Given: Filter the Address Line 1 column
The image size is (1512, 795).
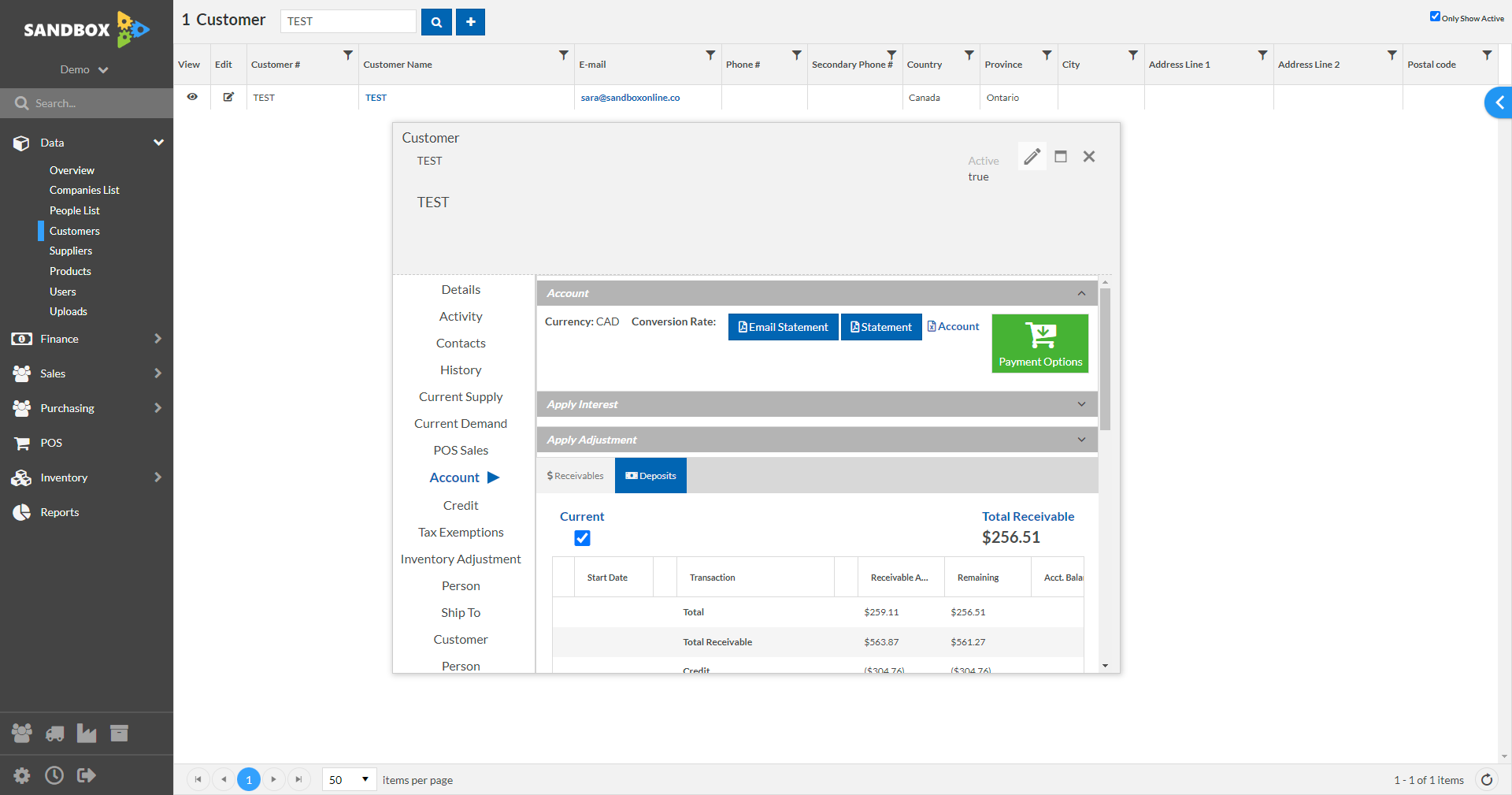Looking at the screenshot, I should tap(1262, 55).
